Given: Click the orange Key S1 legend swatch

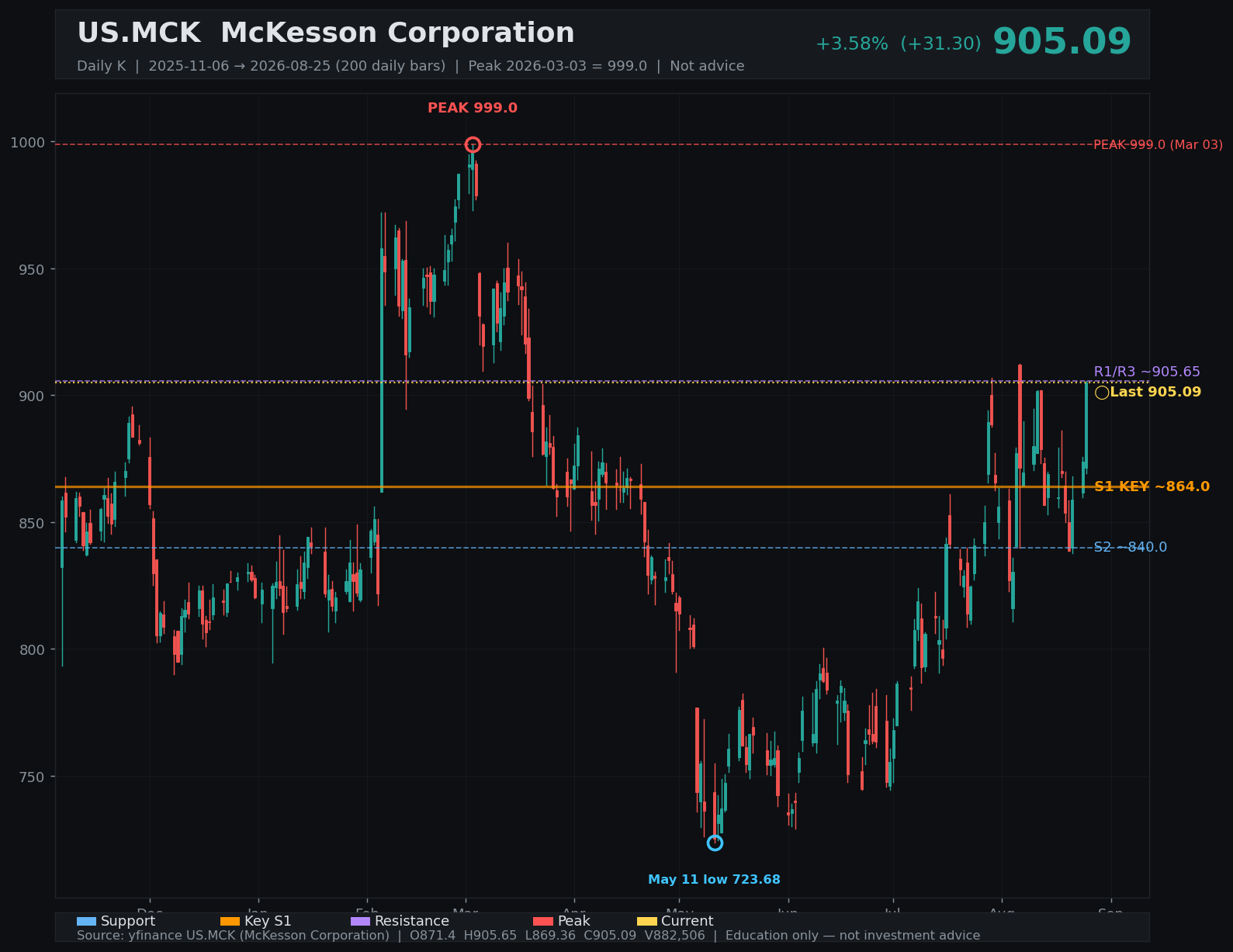Looking at the screenshot, I should click(230, 922).
